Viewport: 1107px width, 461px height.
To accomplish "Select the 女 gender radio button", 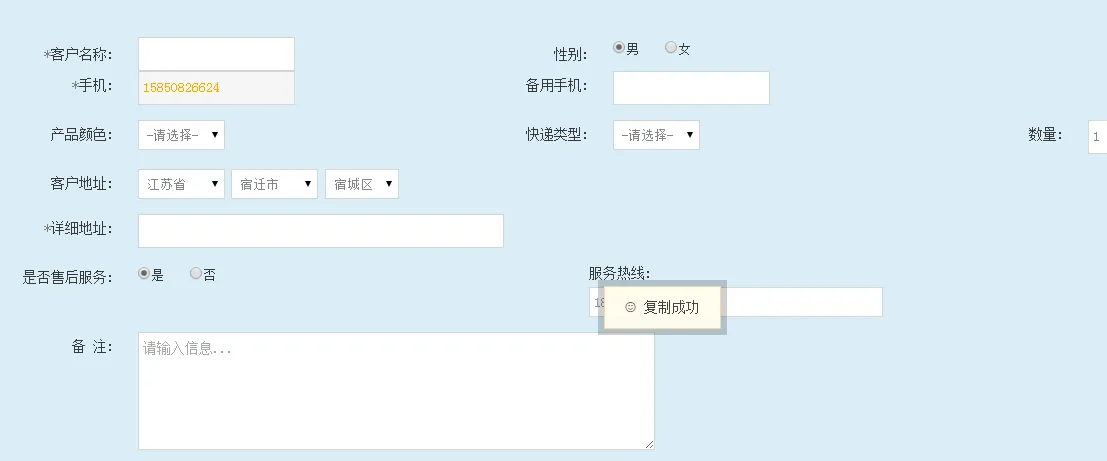I will click(x=671, y=48).
